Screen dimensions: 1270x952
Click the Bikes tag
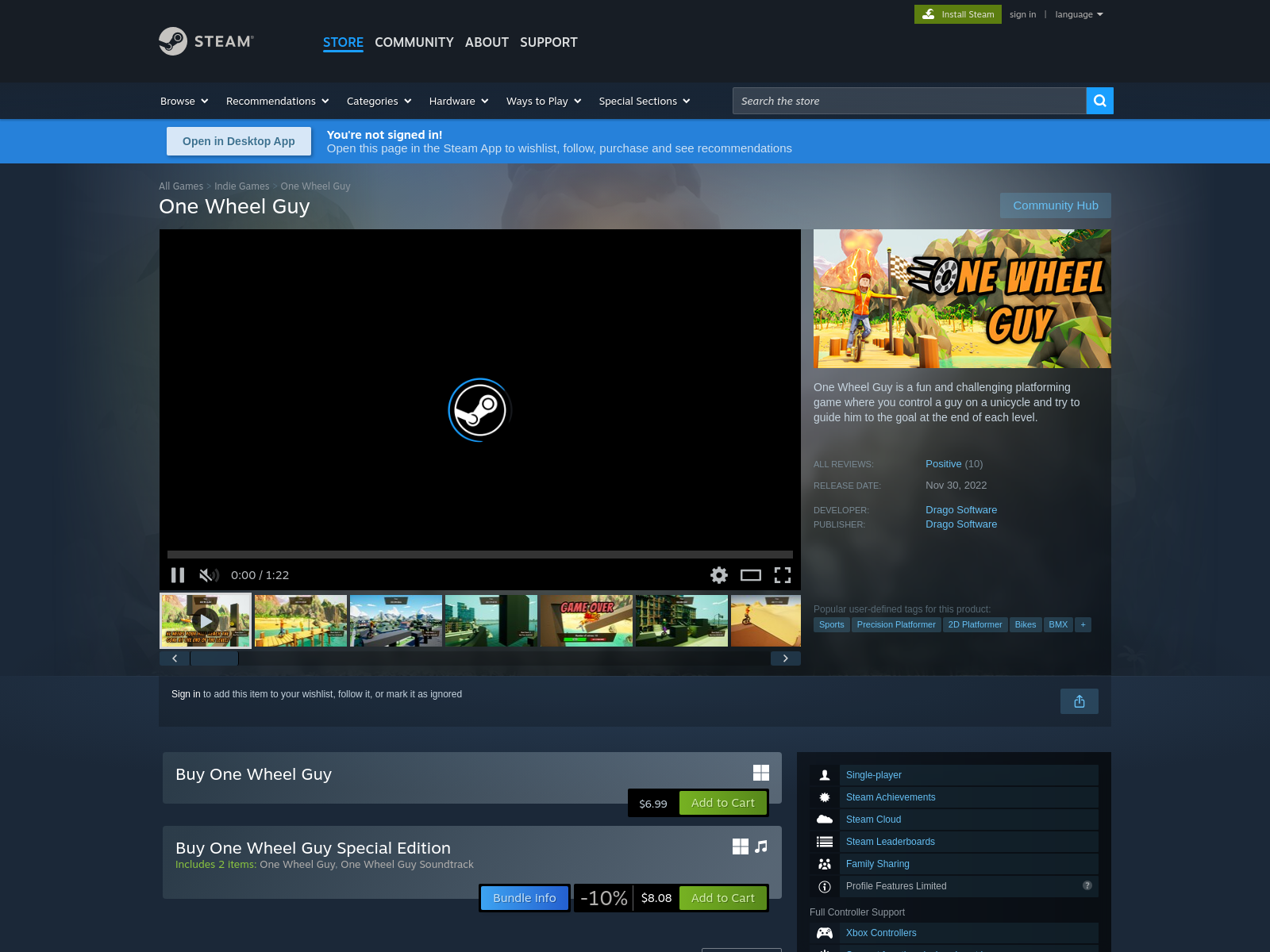tap(1026, 624)
